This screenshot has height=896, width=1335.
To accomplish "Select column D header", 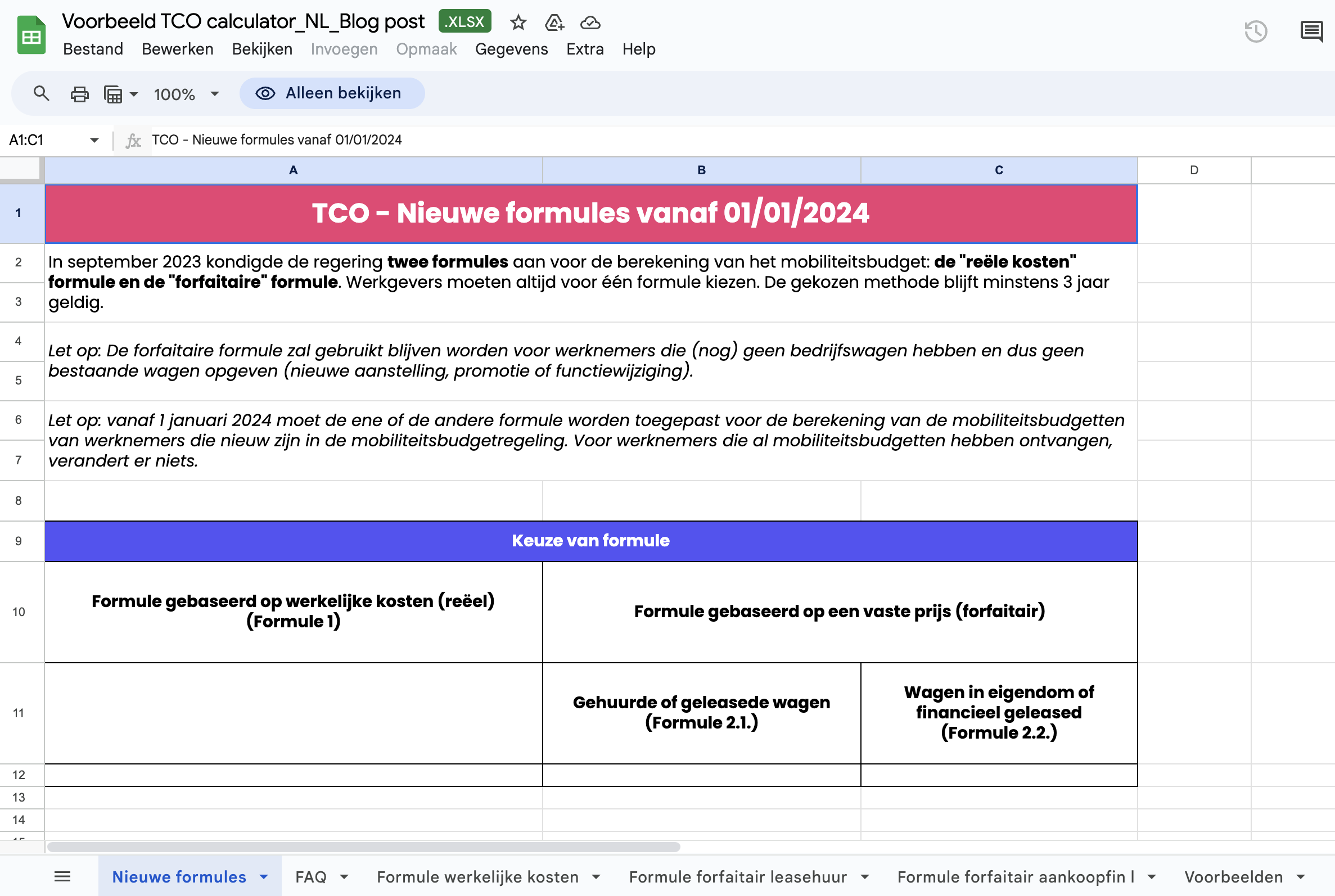I will click(1194, 170).
